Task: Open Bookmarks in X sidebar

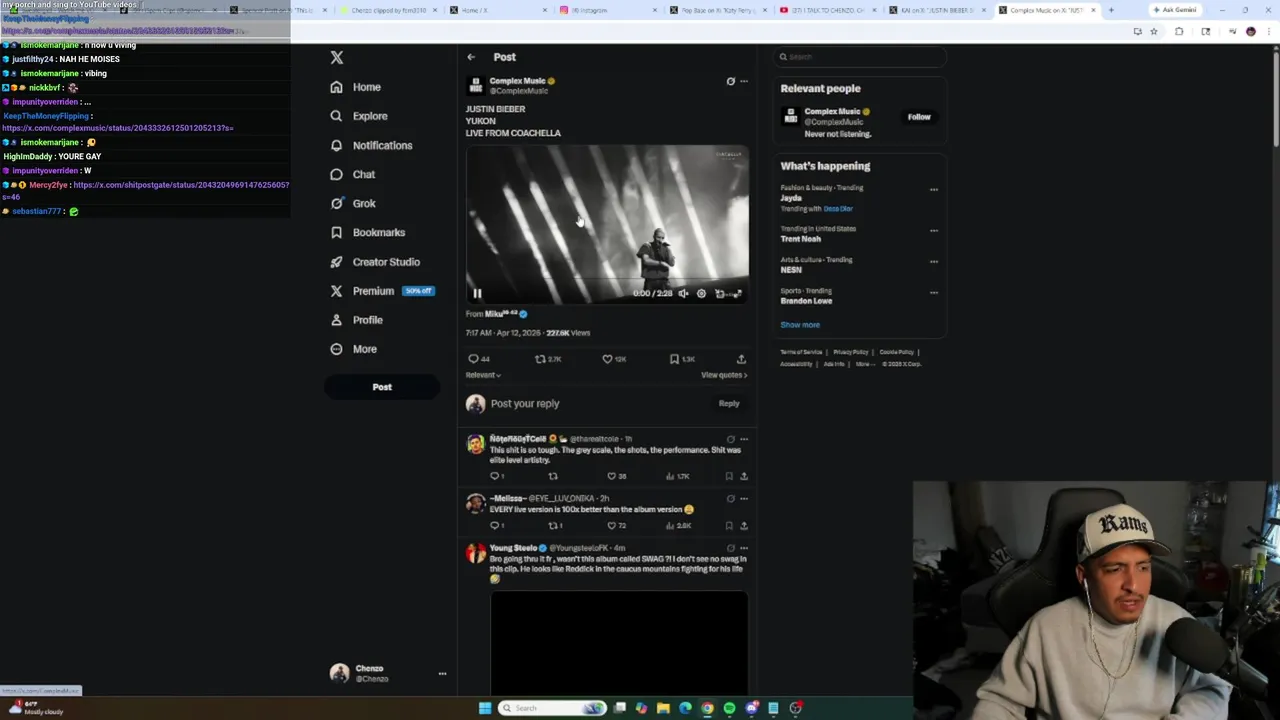Action: pos(368,232)
